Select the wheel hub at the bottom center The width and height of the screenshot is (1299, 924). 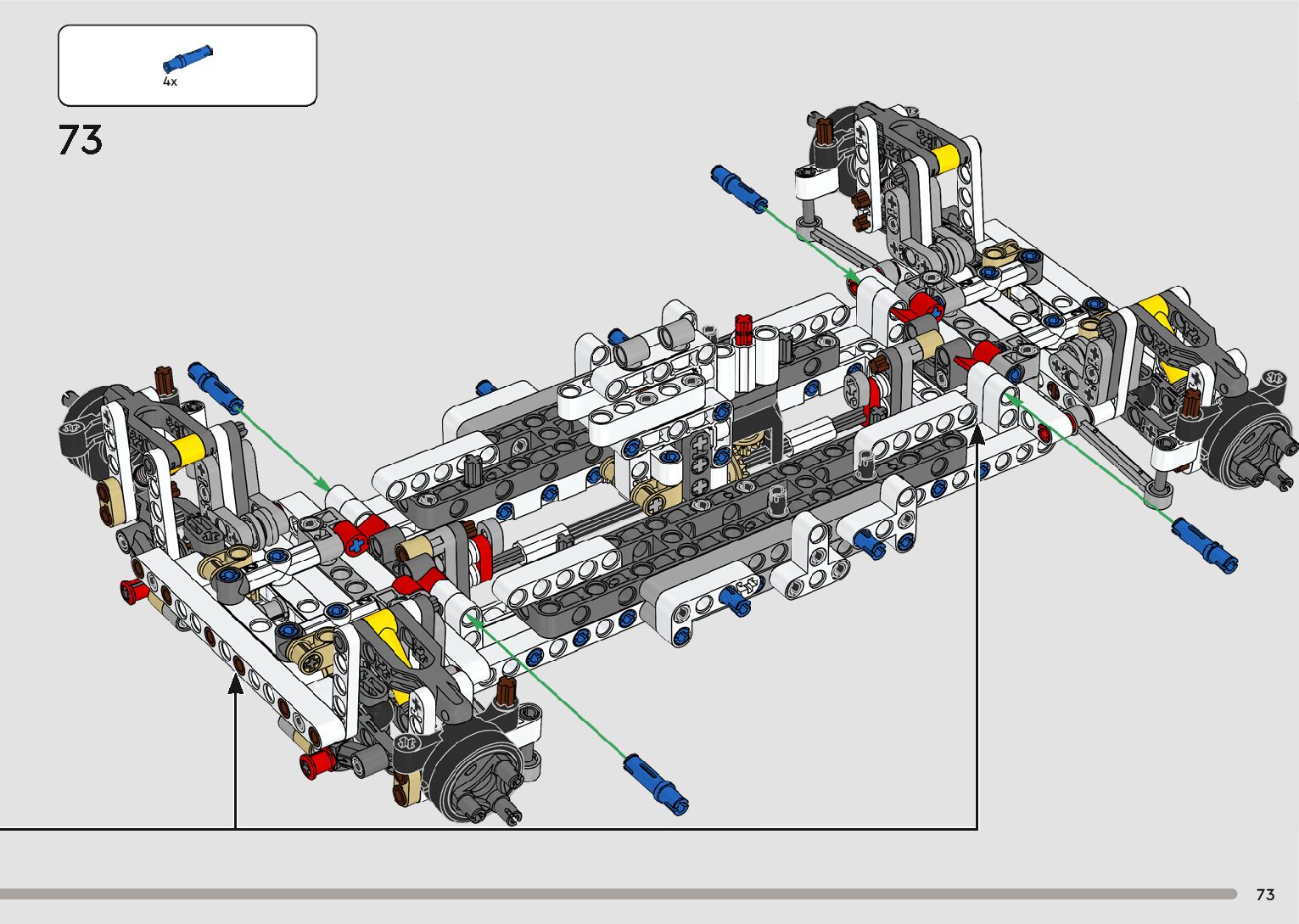click(471, 776)
